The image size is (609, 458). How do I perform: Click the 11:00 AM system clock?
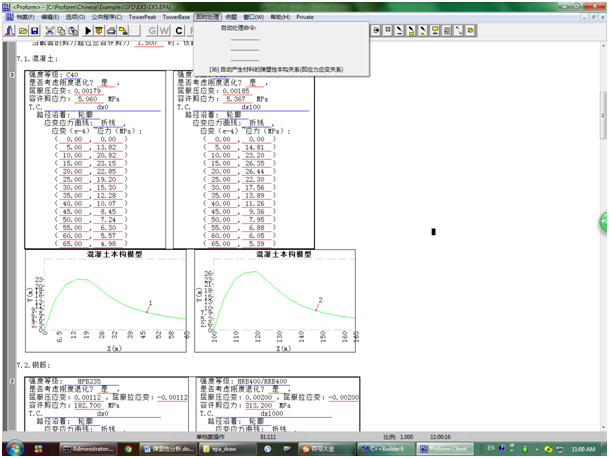coord(583,449)
